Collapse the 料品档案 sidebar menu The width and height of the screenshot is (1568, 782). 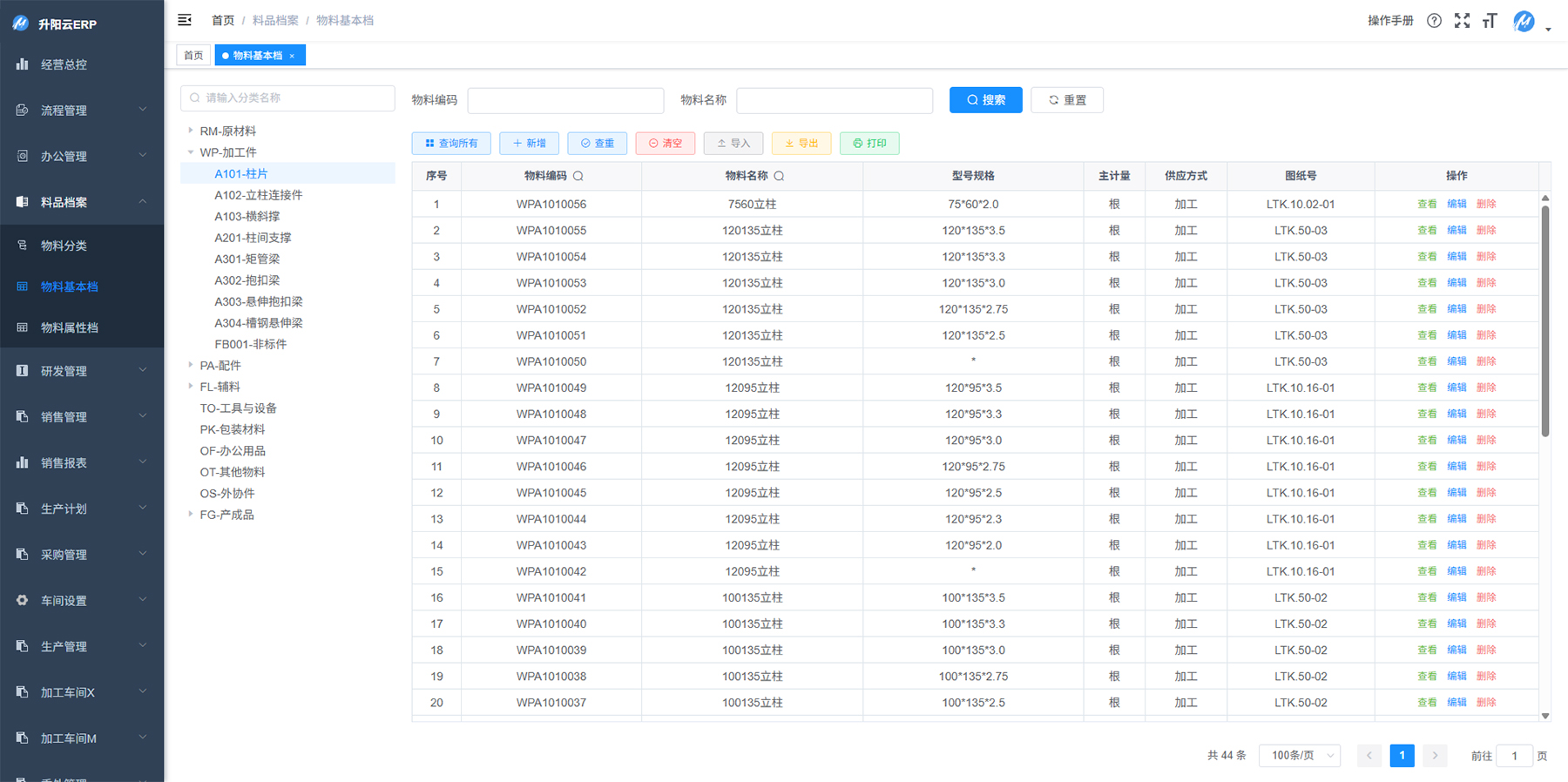(x=82, y=202)
